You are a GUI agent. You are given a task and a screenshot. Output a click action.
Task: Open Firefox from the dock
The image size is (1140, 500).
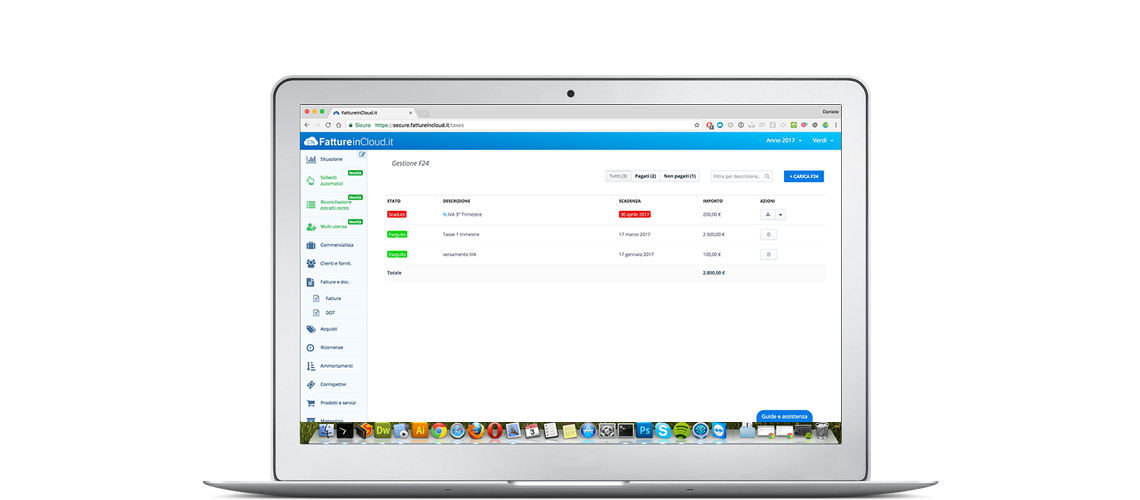click(x=475, y=430)
